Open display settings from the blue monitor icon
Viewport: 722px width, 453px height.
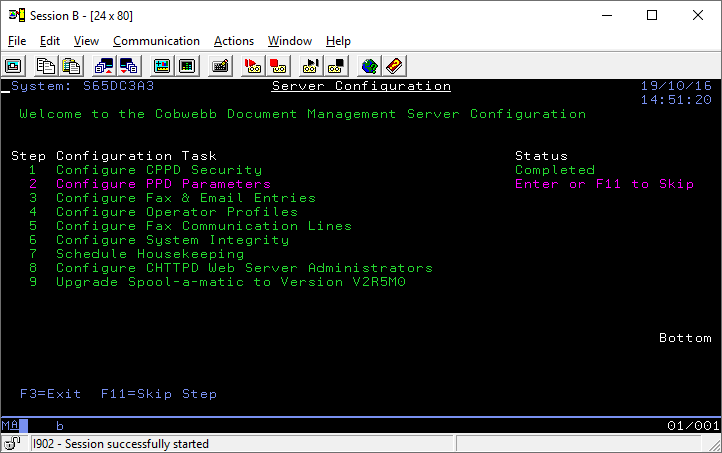pos(161,66)
